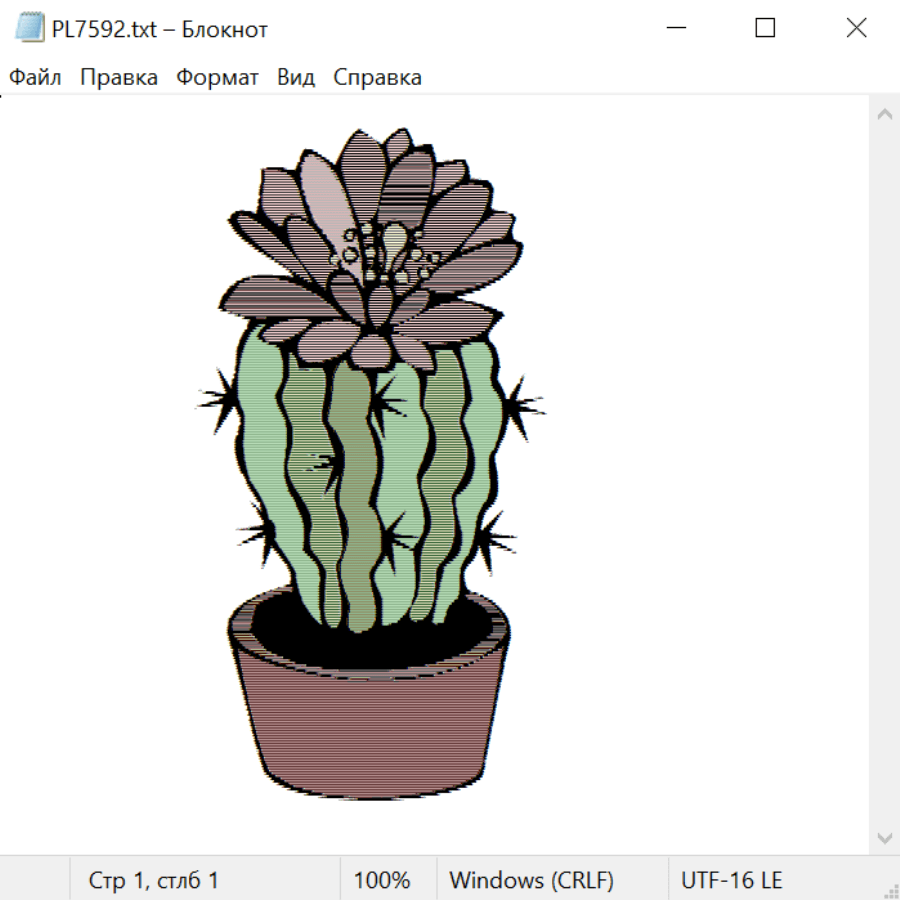Click the resize grip in the window corner
Screen dimensions: 900x900
(x=891, y=891)
